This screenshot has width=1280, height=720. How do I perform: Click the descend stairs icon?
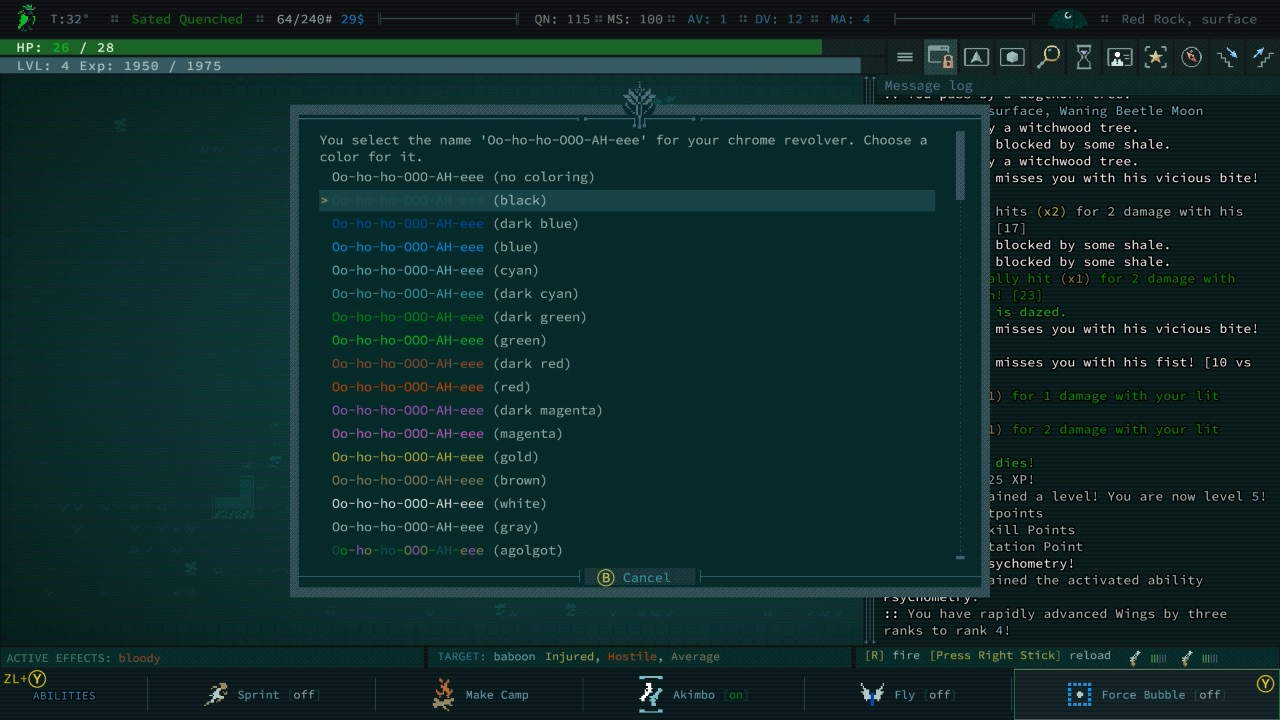1227,57
